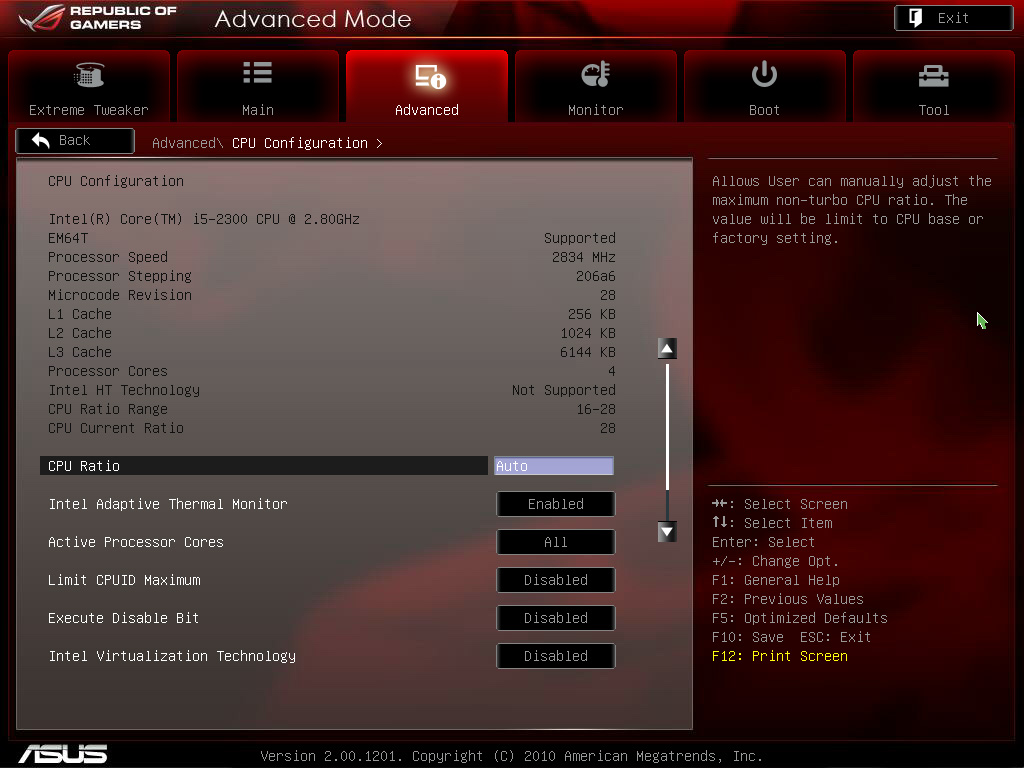
Task: Select the CPU Ratio row label
Action: 84,466
